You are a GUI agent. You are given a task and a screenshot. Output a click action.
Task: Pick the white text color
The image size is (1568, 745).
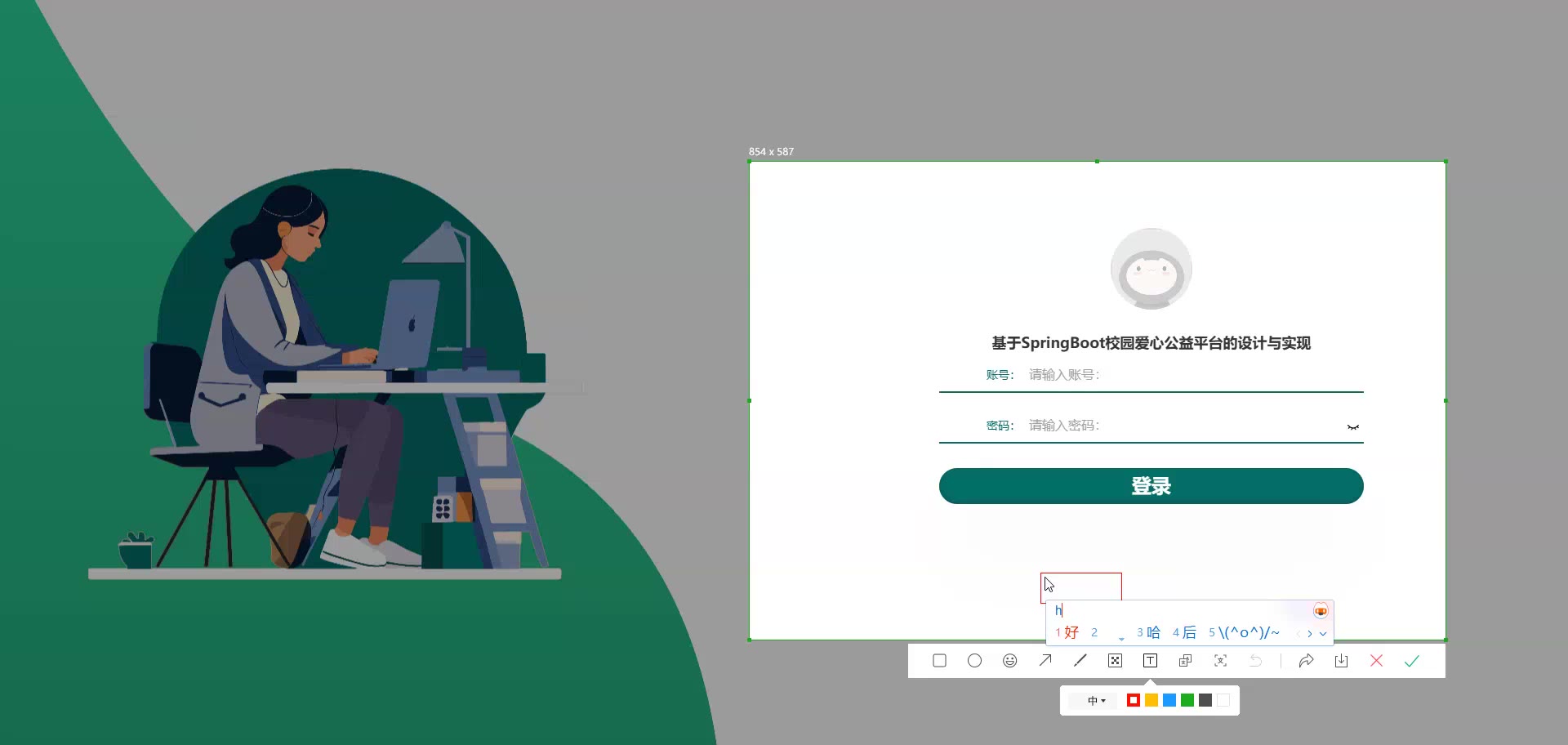click(x=1223, y=700)
